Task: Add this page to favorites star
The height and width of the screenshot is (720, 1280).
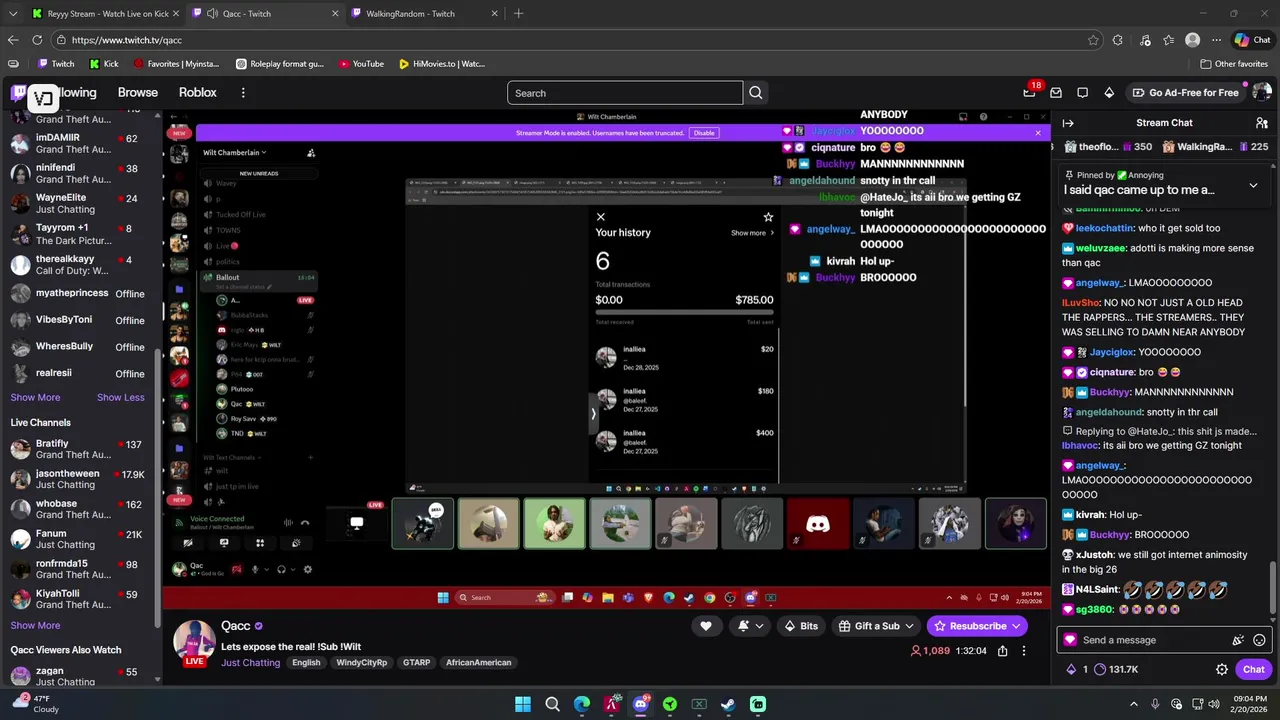Action: [1093, 40]
